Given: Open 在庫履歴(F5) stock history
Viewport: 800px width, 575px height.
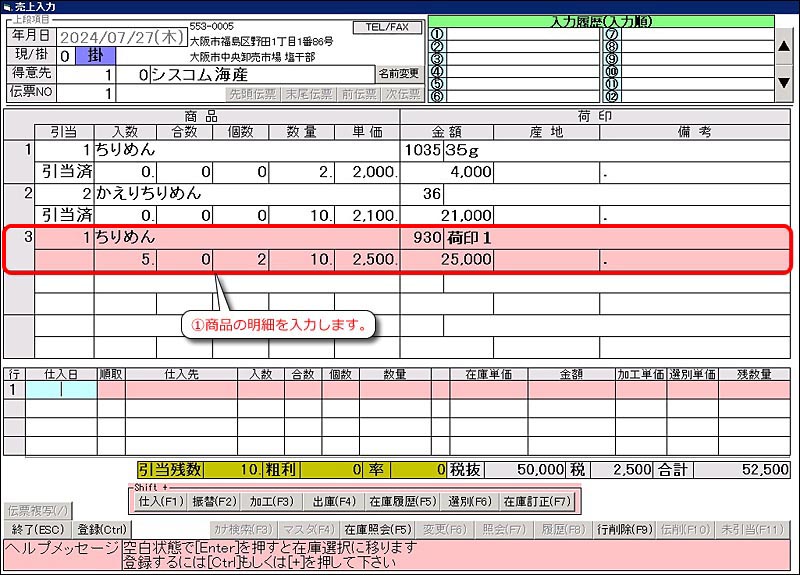Looking at the screenshot, I should (403, 501).
